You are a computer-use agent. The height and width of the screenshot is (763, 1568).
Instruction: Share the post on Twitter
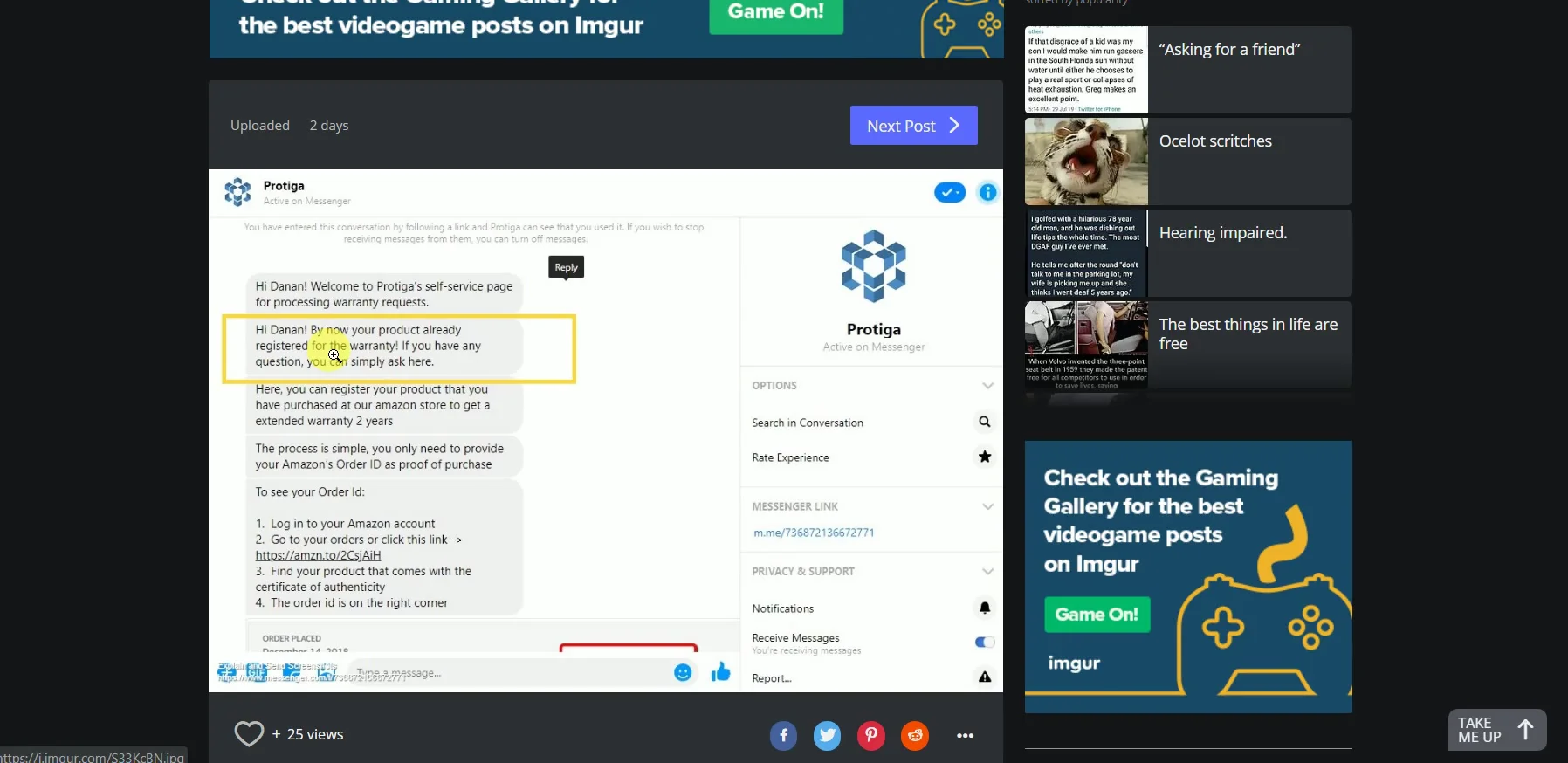[827, 736]
